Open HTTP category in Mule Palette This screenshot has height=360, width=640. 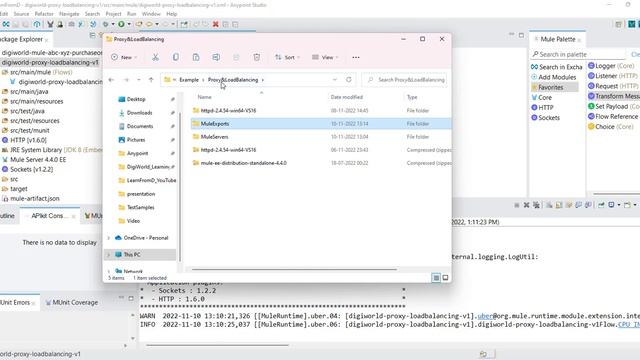click(x=542, y=107)
